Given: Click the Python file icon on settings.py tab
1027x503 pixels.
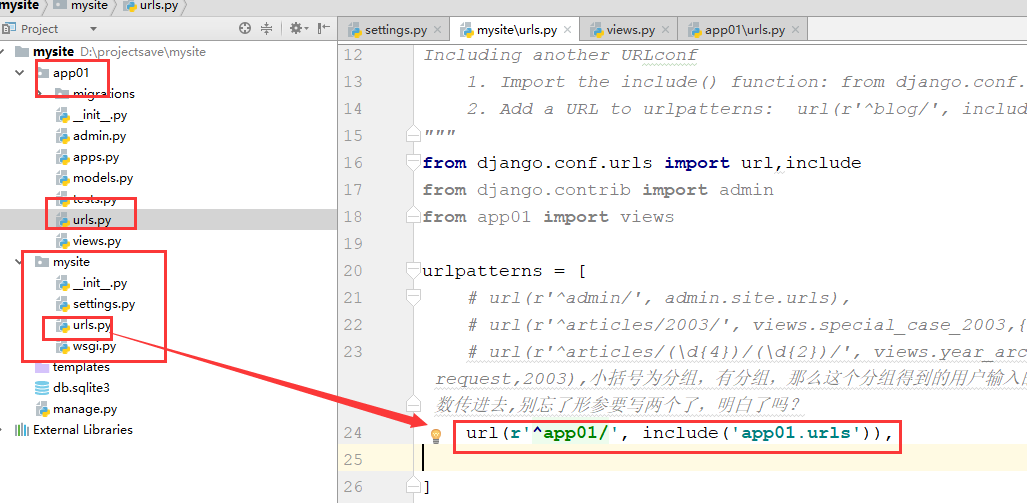Looking at the screenshot, I should tap(356, 30).
